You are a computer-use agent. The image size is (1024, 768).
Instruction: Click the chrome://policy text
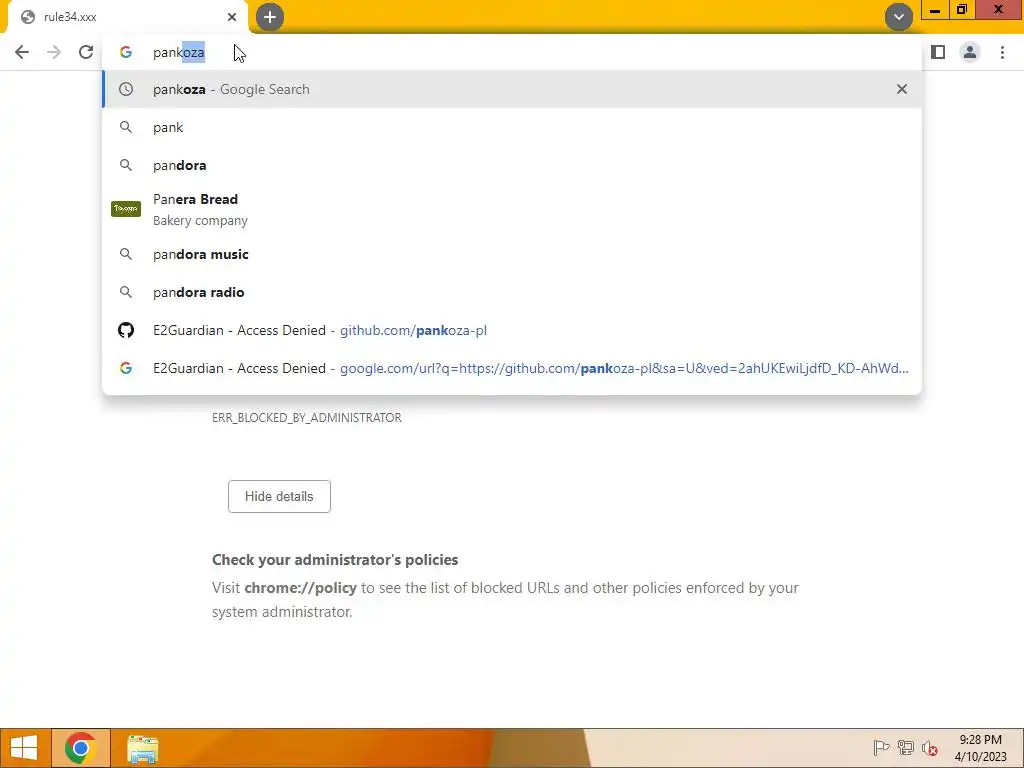pyautogui.click(x=300, y=588)
